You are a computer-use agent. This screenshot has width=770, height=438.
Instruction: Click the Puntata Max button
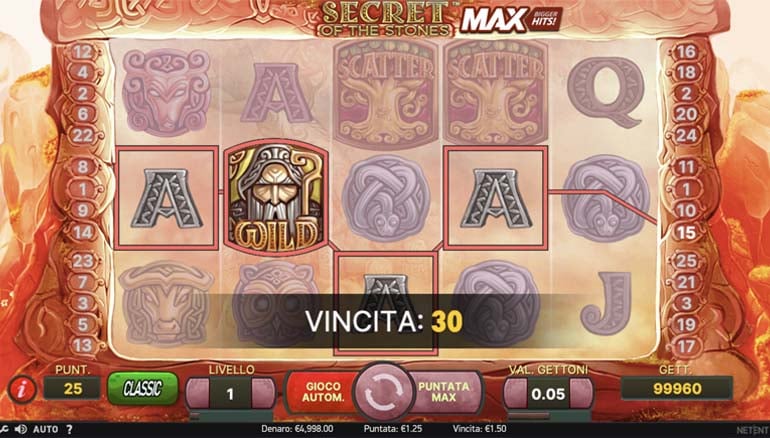[x=444, y=392]
